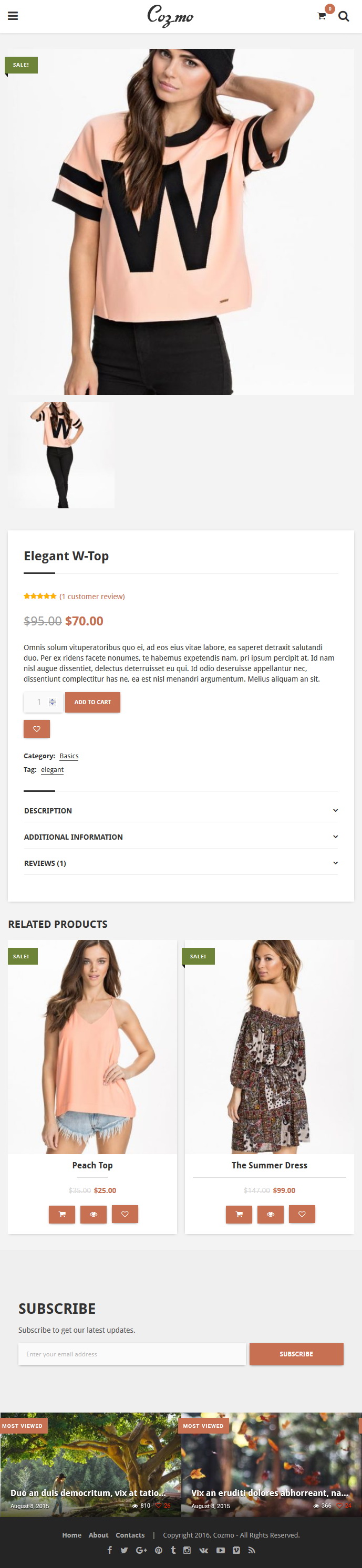Click the quantity stepper field
Viewport: 362px width, 1568px height.
click(x=42, y=702)
